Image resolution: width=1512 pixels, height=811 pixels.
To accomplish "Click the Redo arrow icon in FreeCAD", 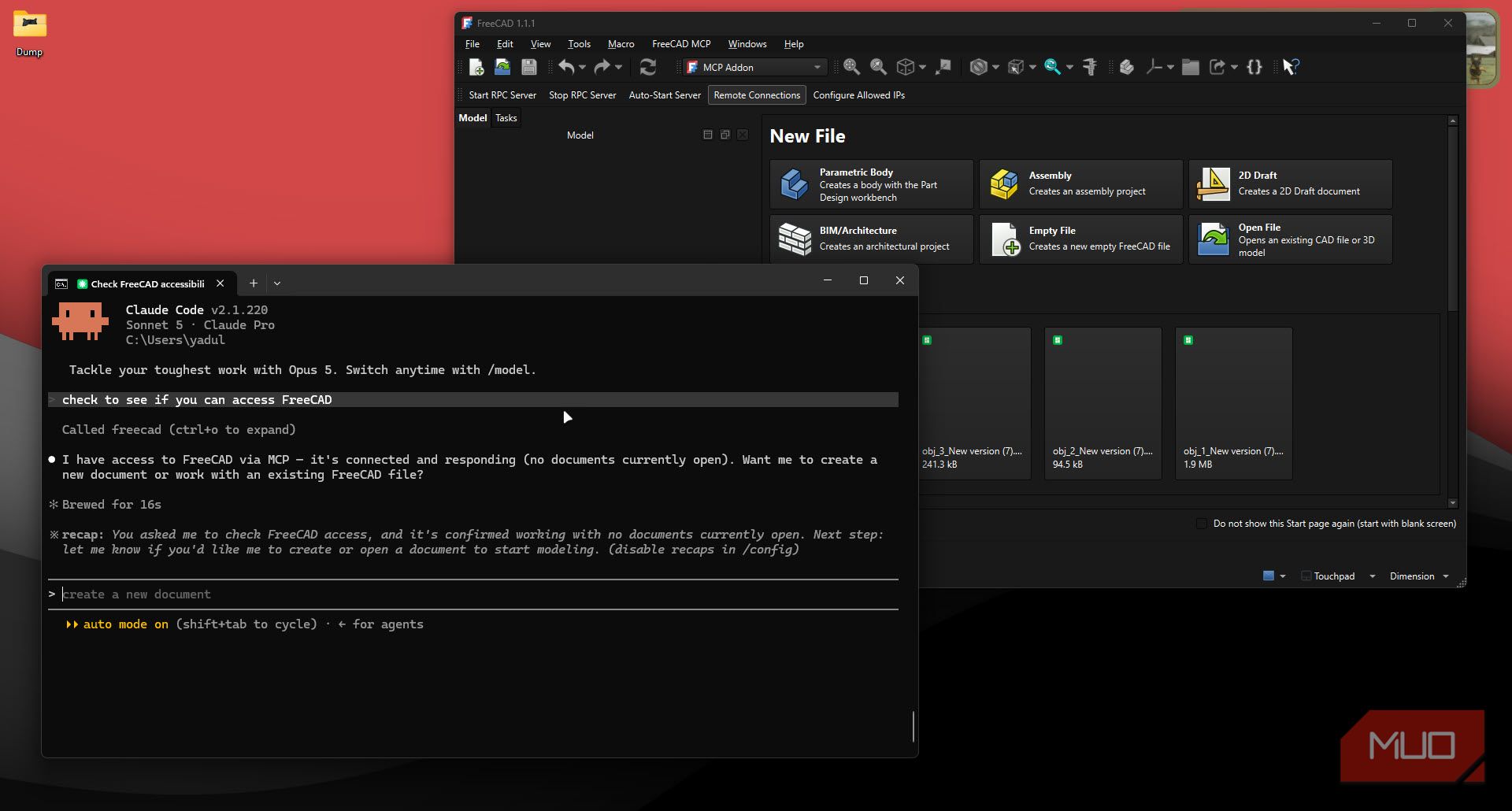I will [x=602, y=67].
